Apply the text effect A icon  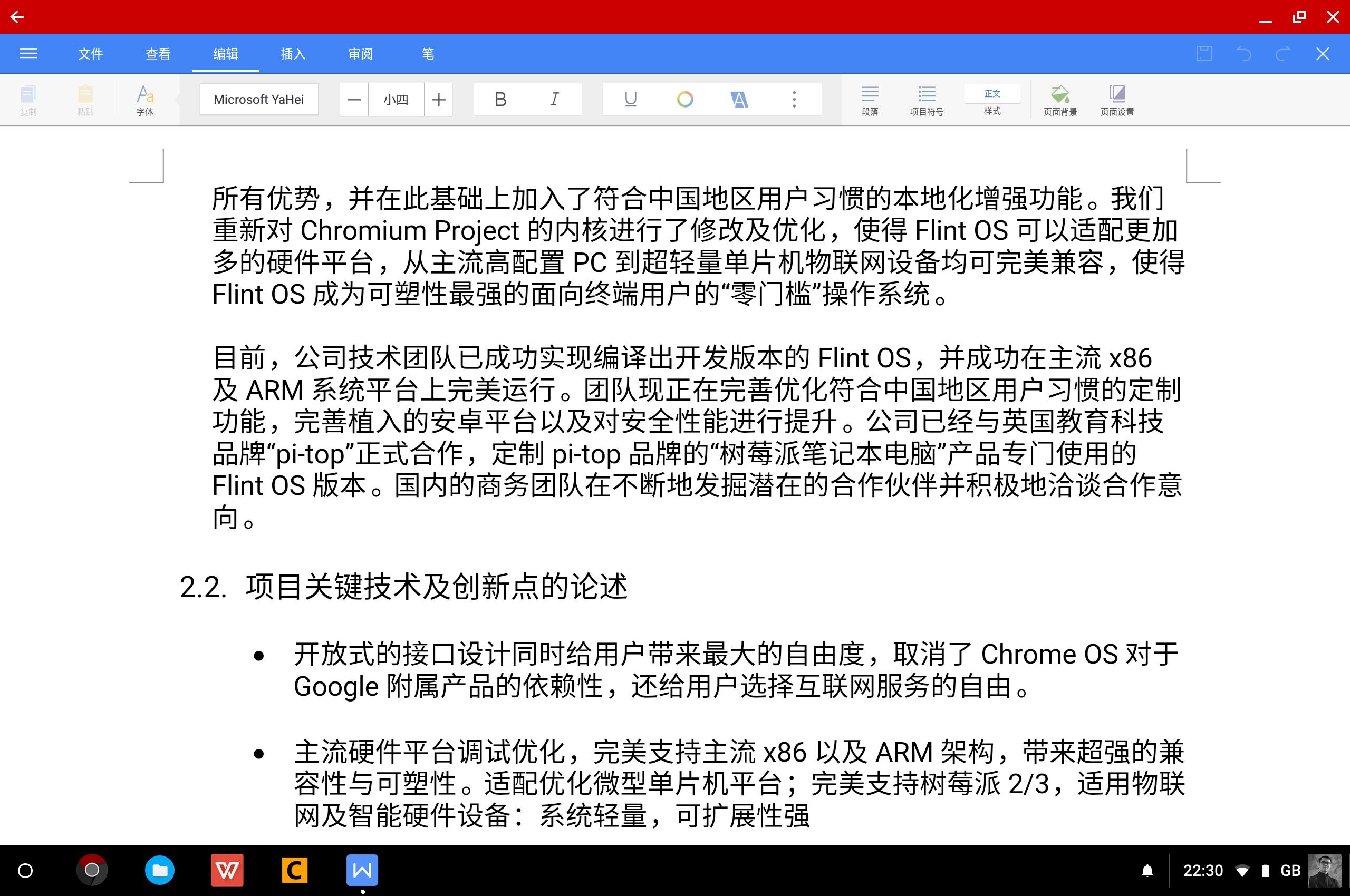pos(739,100)
